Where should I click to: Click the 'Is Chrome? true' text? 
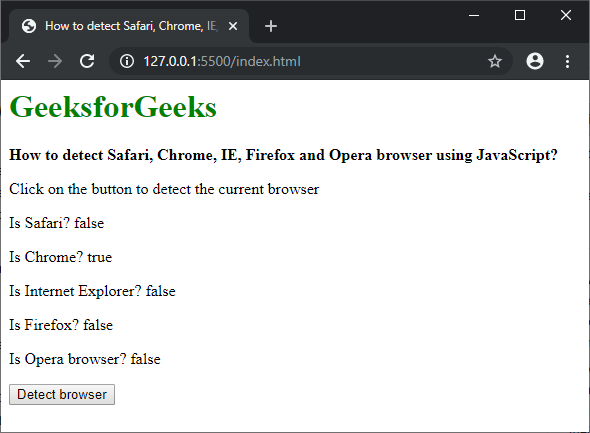(x=61, y=257)
